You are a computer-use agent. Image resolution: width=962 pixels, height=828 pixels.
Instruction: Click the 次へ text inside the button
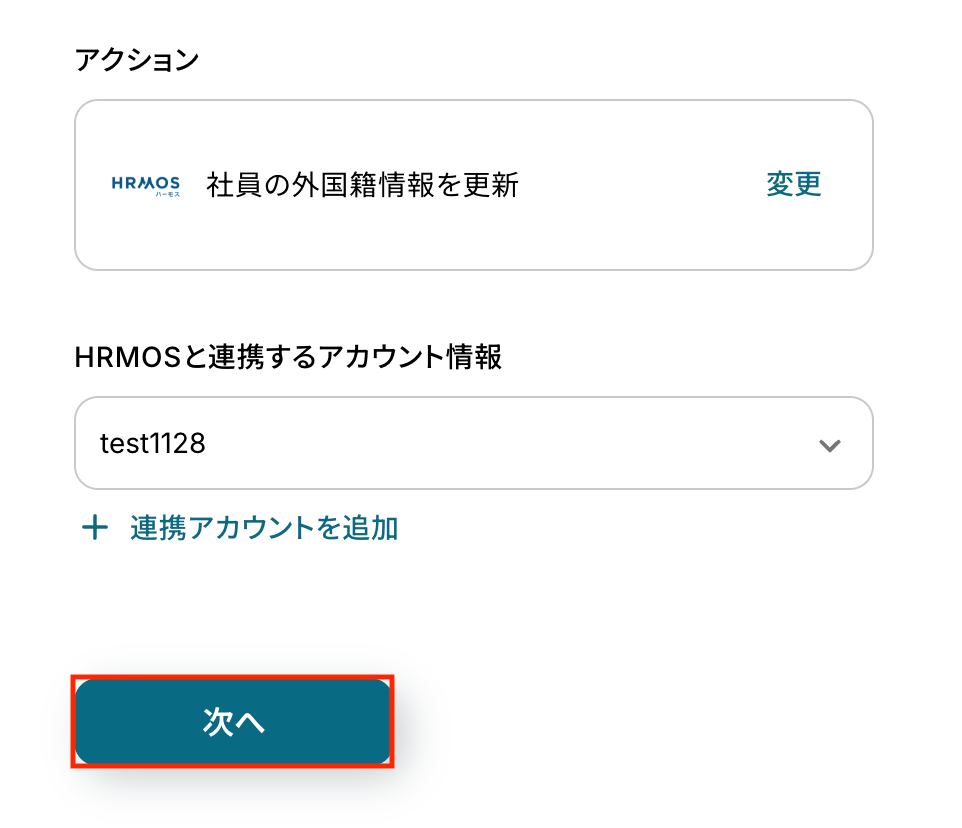[x=233, y=723]
